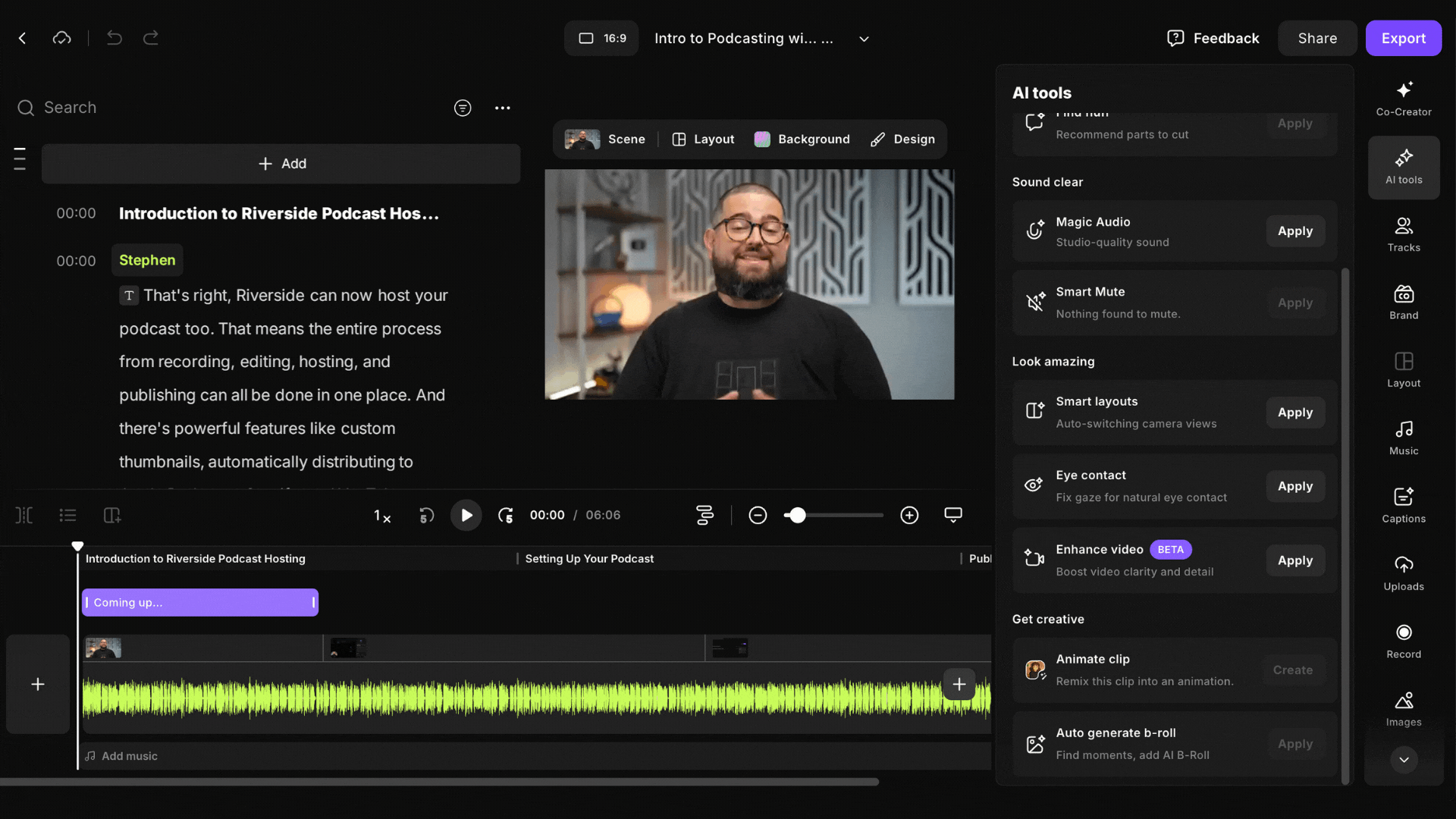Viewport: 1456px width, 819px height.
Task: Click the transcript chapter title heading
Action: [x=279, y=214]
